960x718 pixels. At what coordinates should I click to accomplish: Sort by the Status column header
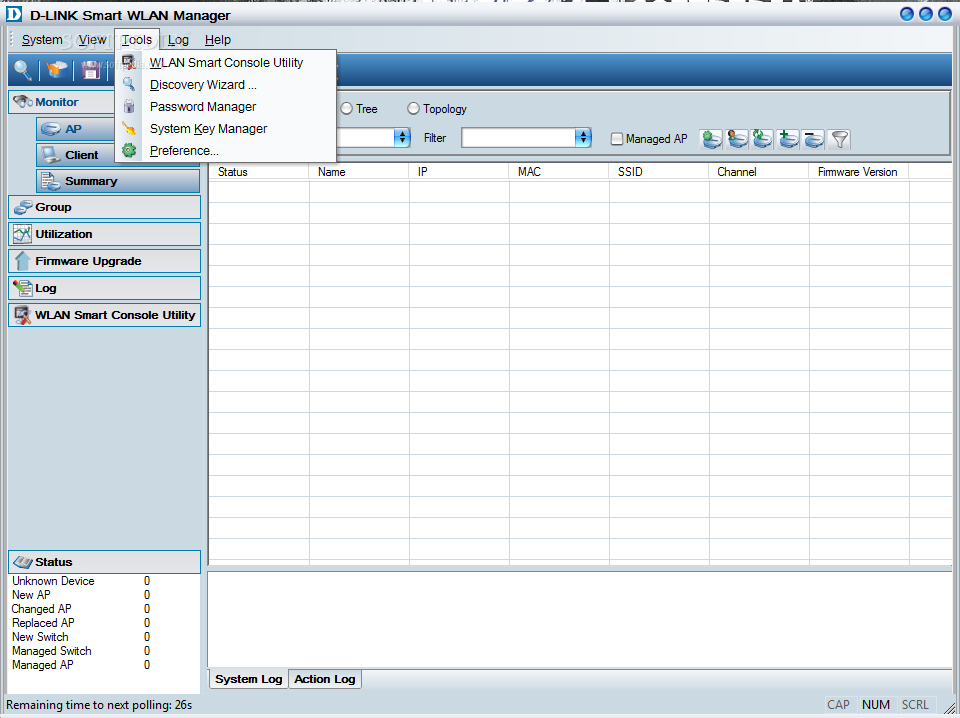258,172
